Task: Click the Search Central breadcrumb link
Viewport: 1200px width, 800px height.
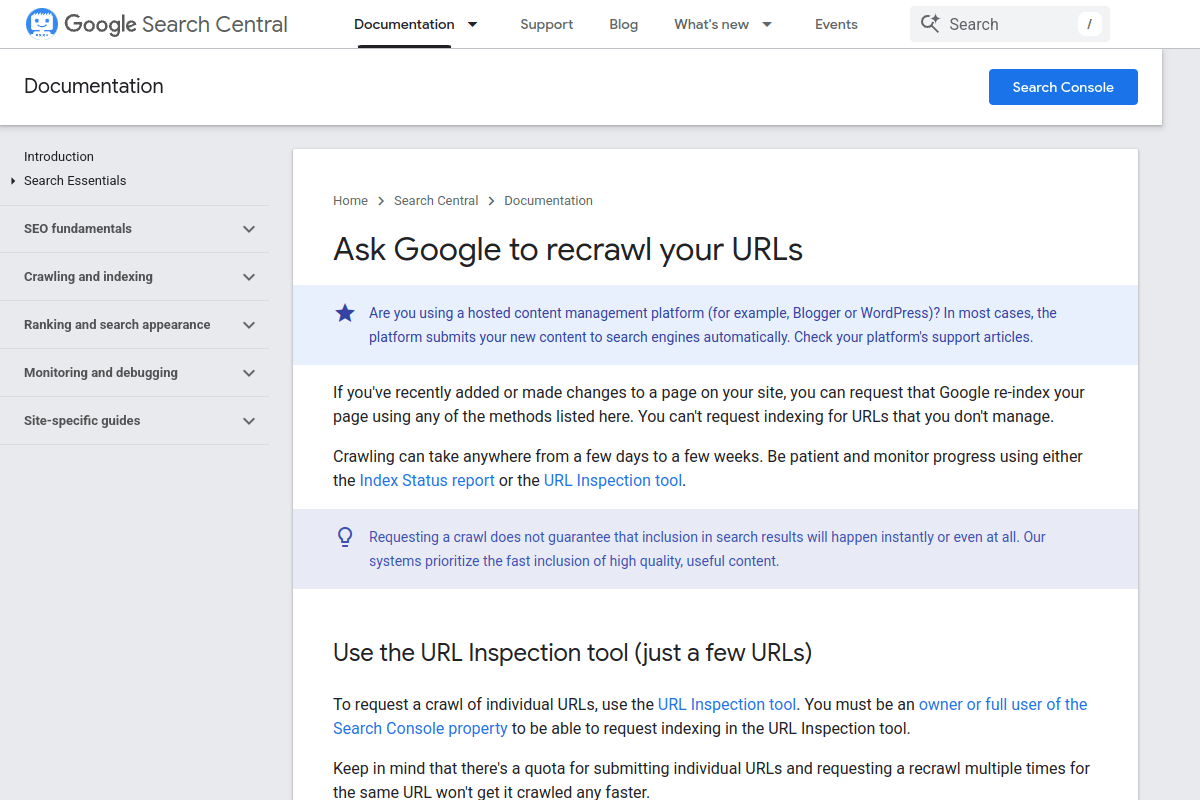Action: 436,201
